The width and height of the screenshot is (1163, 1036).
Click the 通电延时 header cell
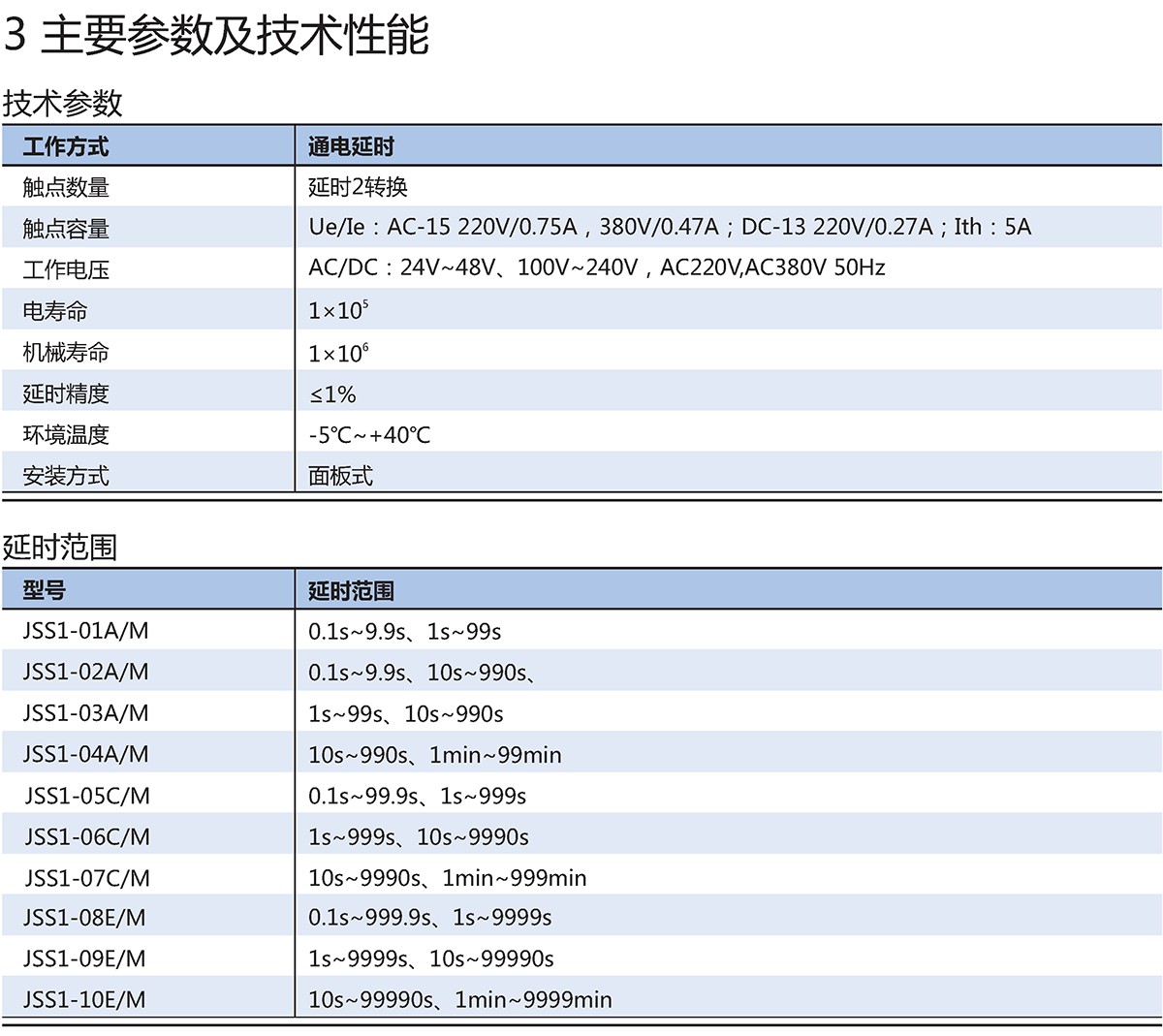351,146
